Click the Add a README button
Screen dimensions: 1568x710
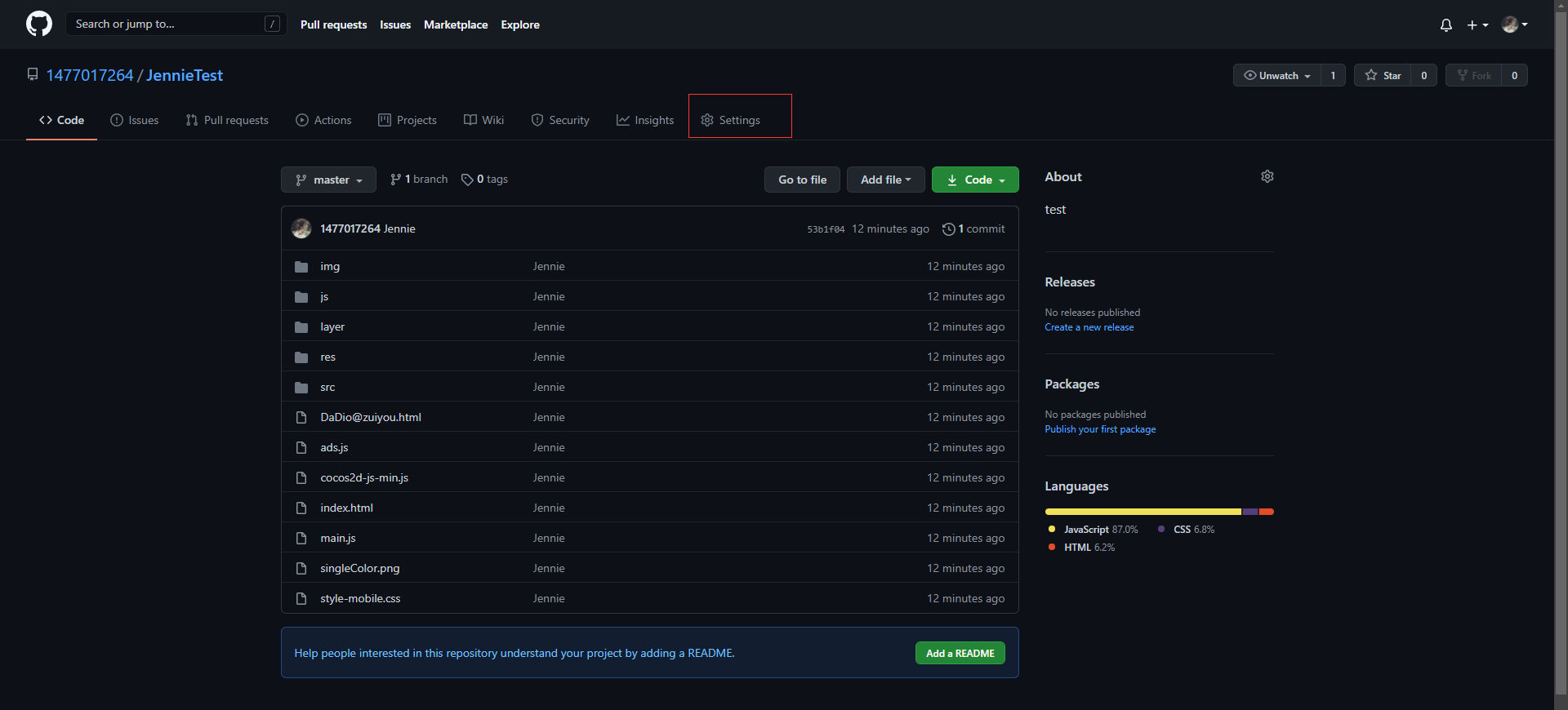[960, 653]
